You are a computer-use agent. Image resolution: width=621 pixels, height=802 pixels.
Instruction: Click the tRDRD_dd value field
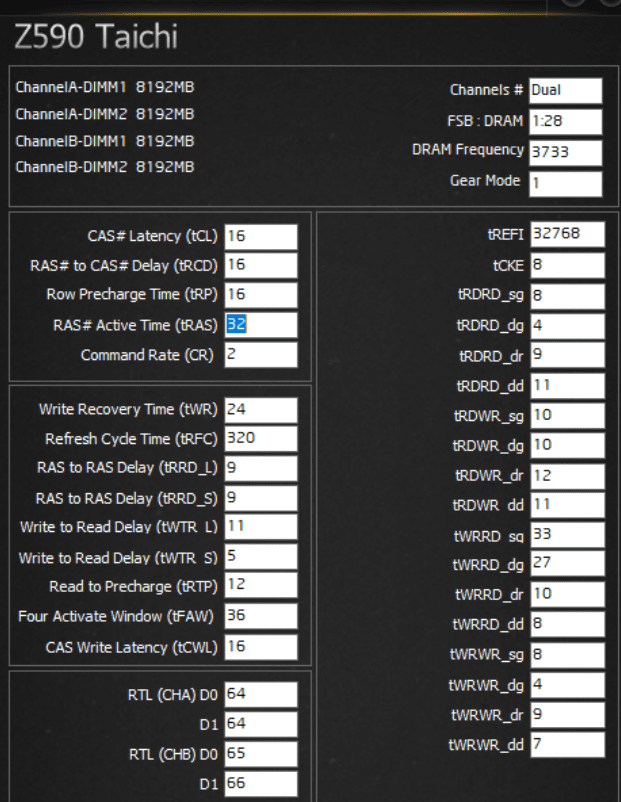point(567,386)
